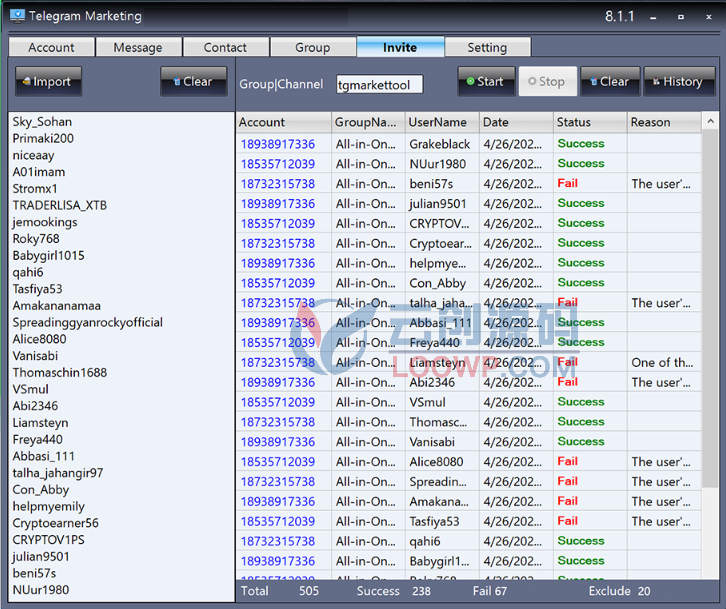The height and width of the screenshot is (609, 726).
Task: Click Freya440 username in results table
Action: point(434,343)
